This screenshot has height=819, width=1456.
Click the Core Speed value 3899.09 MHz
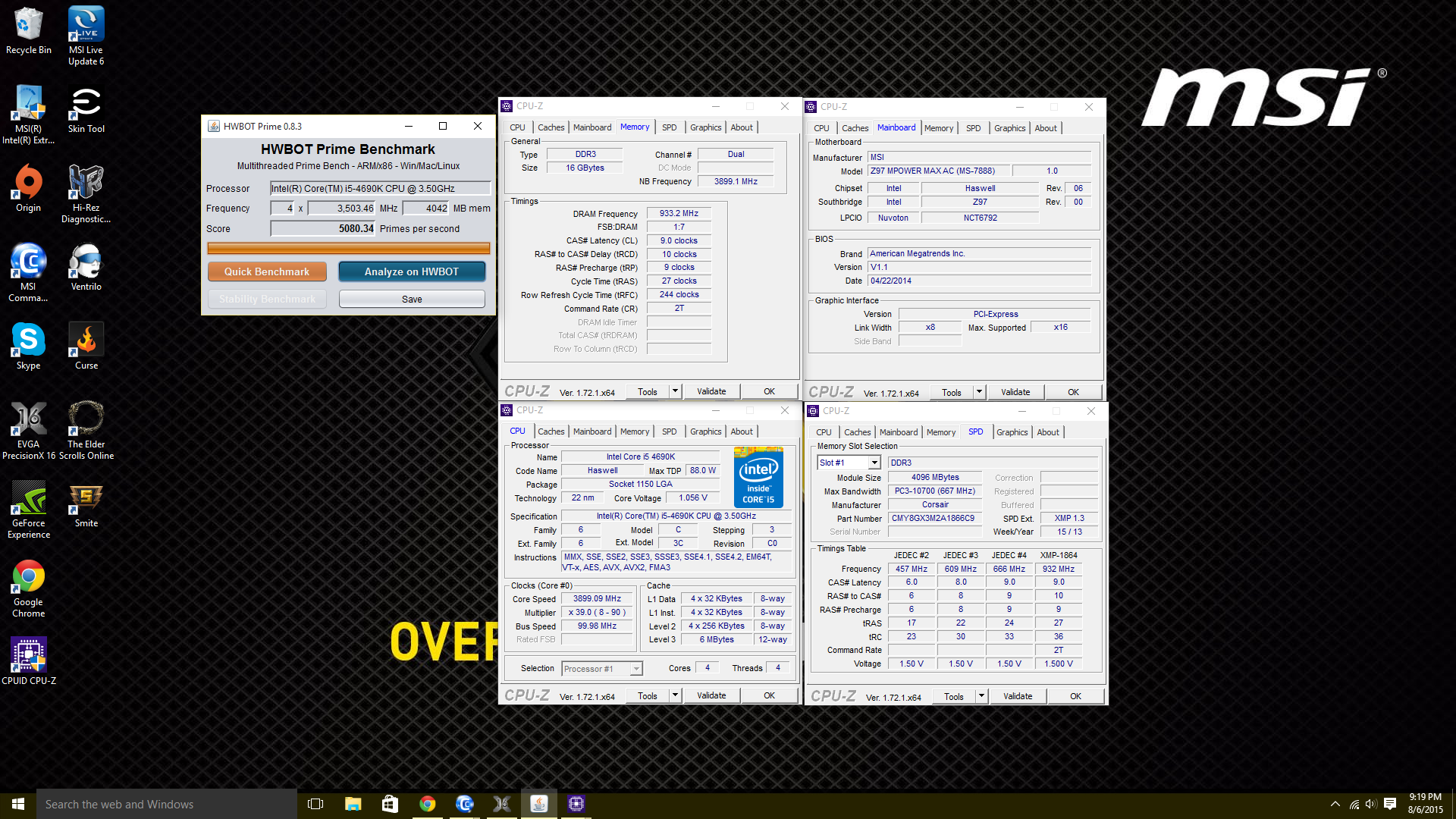[x=597, y=599]
